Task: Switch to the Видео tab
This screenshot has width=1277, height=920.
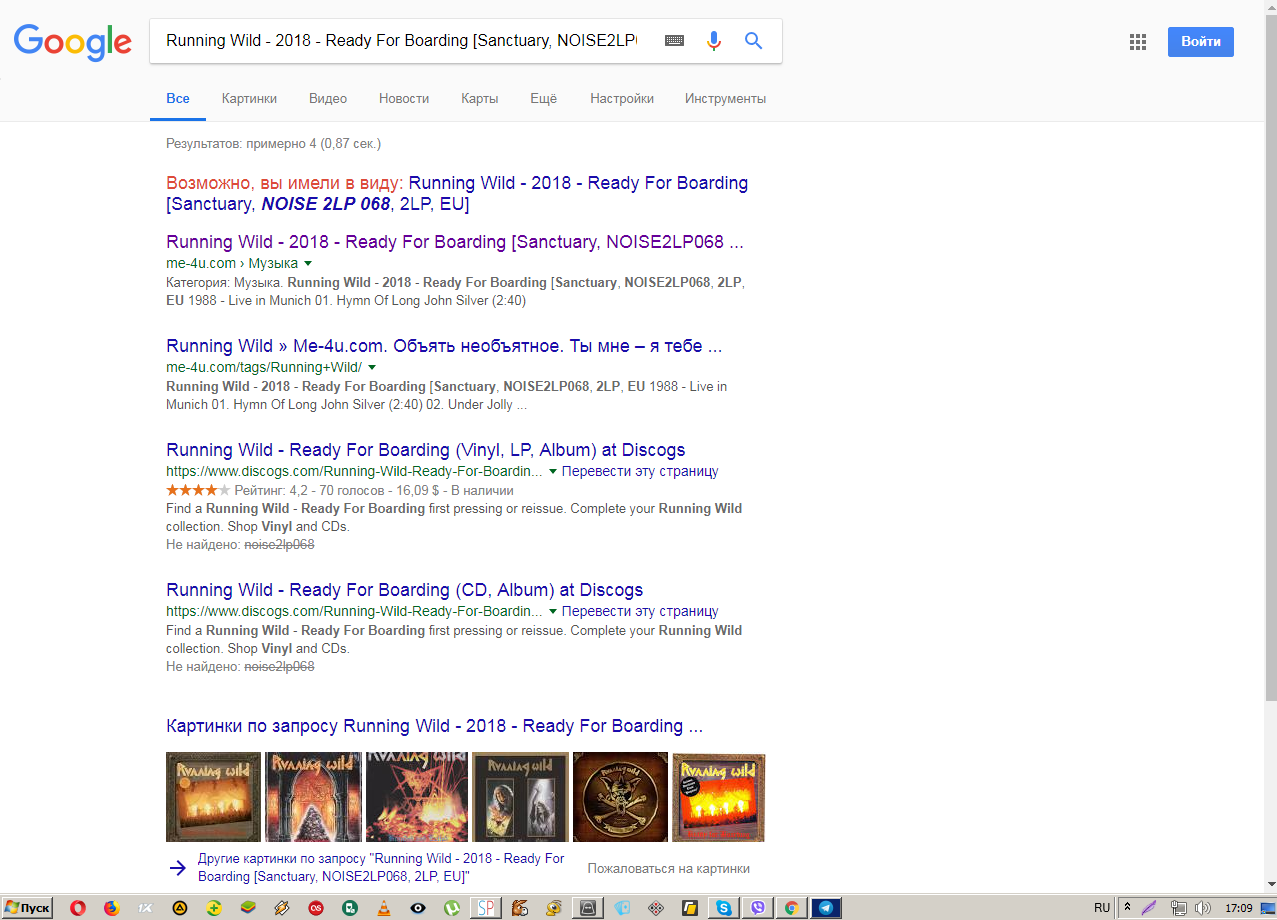Action: click(328, 98)
